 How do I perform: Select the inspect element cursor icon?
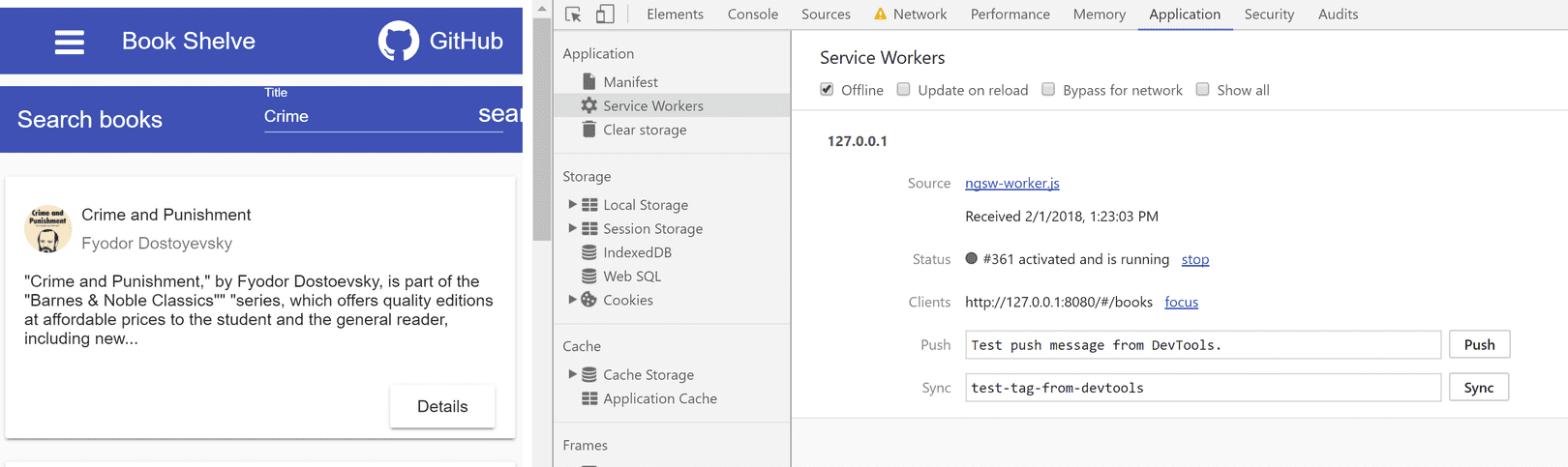pyautogui.click(x=573, y=15)
